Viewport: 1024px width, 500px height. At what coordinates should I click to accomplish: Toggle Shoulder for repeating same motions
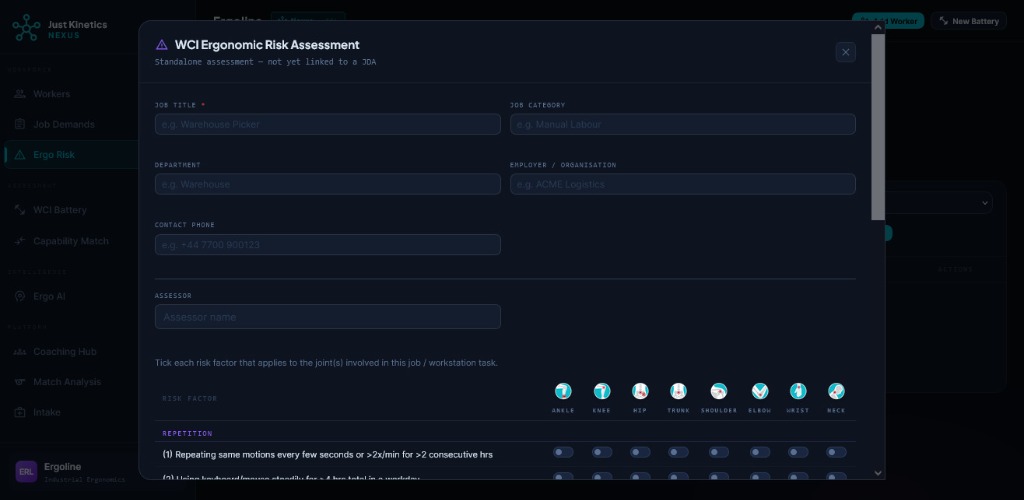tap(718, 452)
